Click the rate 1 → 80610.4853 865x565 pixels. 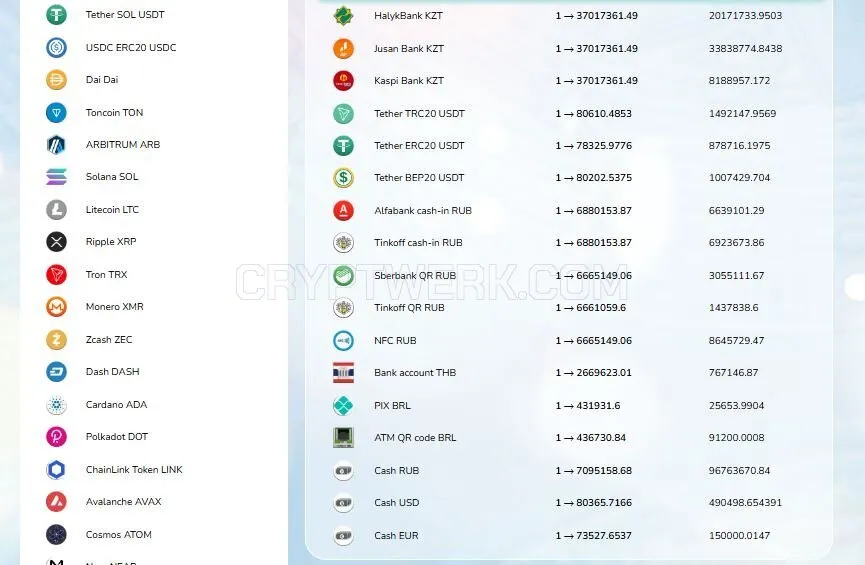(x=594, y=114)
